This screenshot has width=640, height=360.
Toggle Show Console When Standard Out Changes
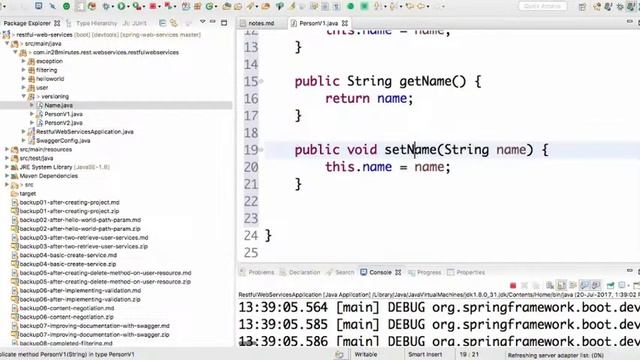click(x=584, y=285)
